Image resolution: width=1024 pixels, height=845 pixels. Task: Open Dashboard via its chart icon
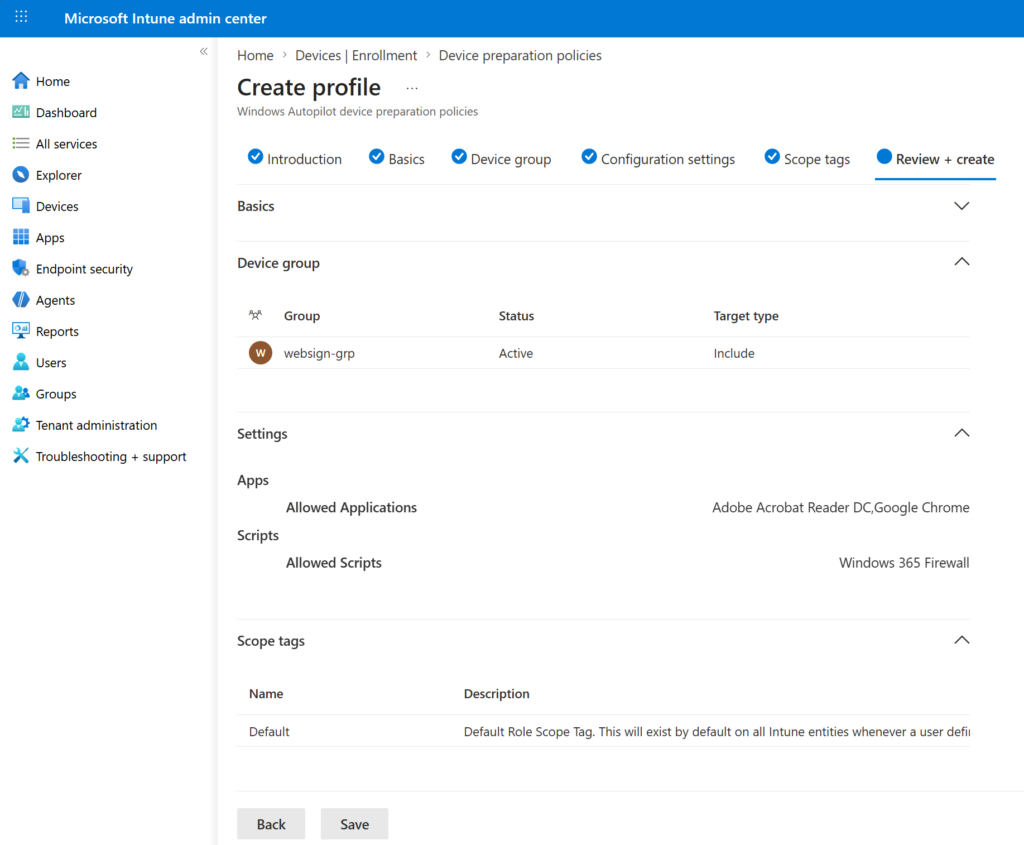(x=20, y=112)
